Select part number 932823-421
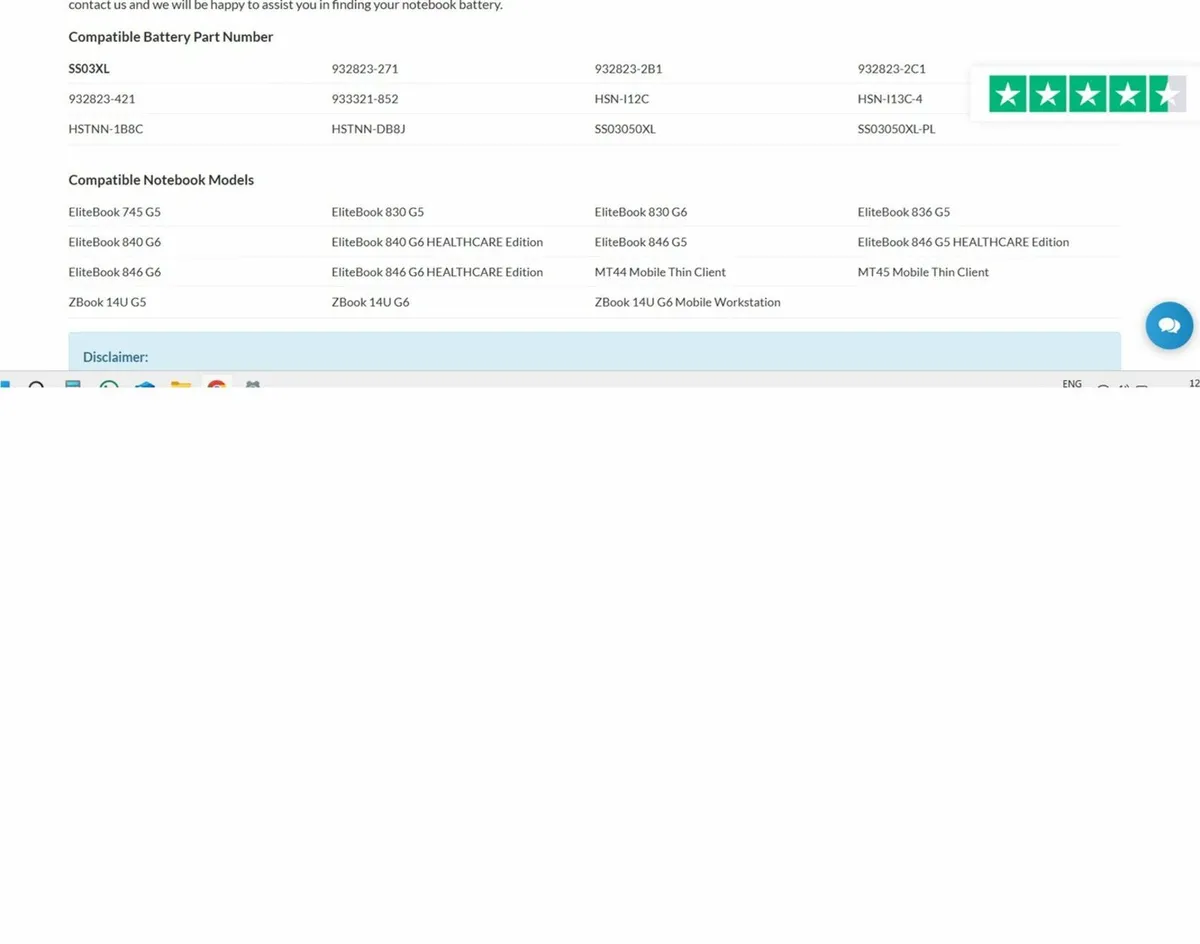Screen dimensions: 1200x944 pos(102,99)
